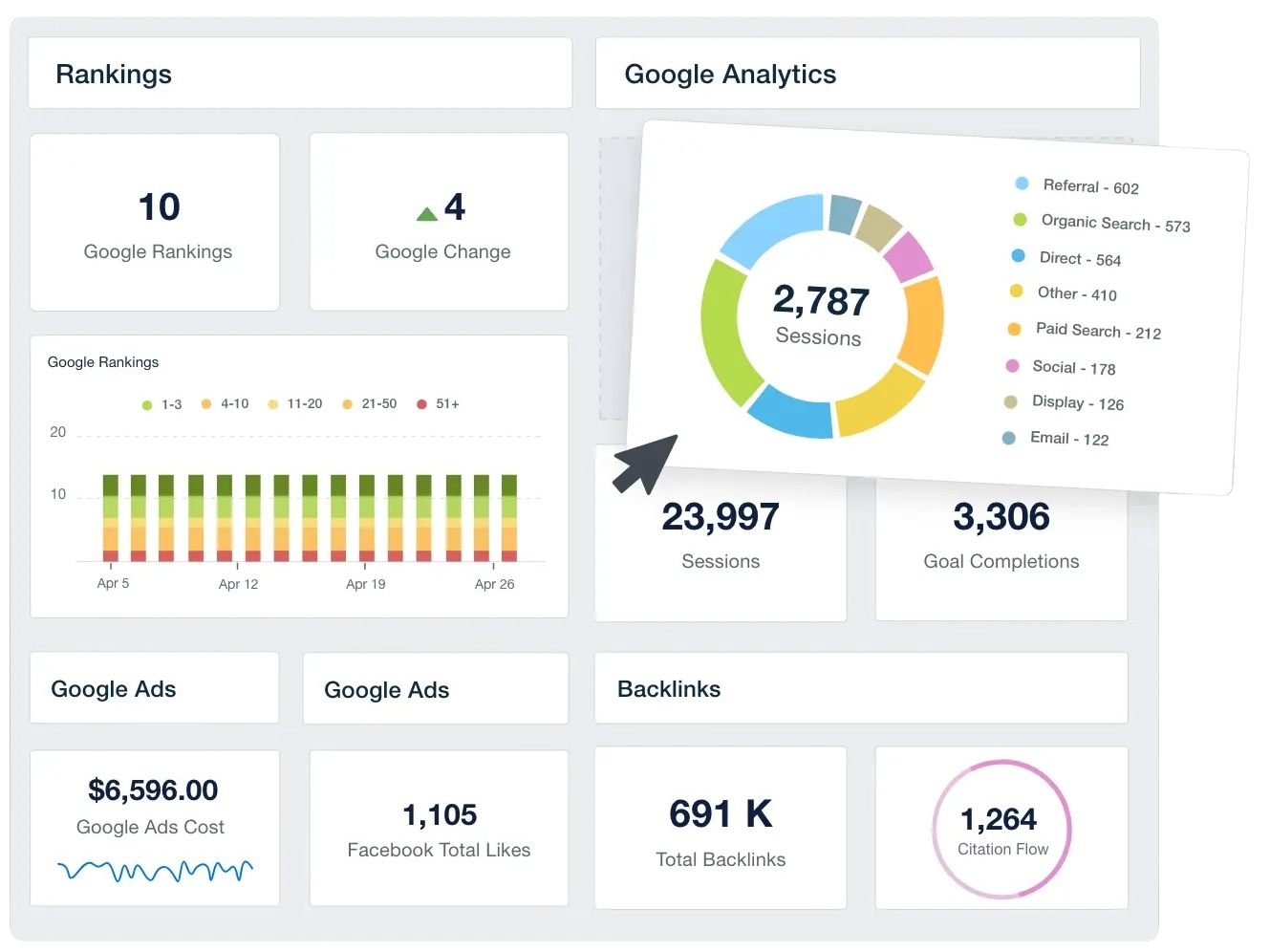Click the Other legend color dot
This screenshot has height=952, width=1270.
[1016, 292]
